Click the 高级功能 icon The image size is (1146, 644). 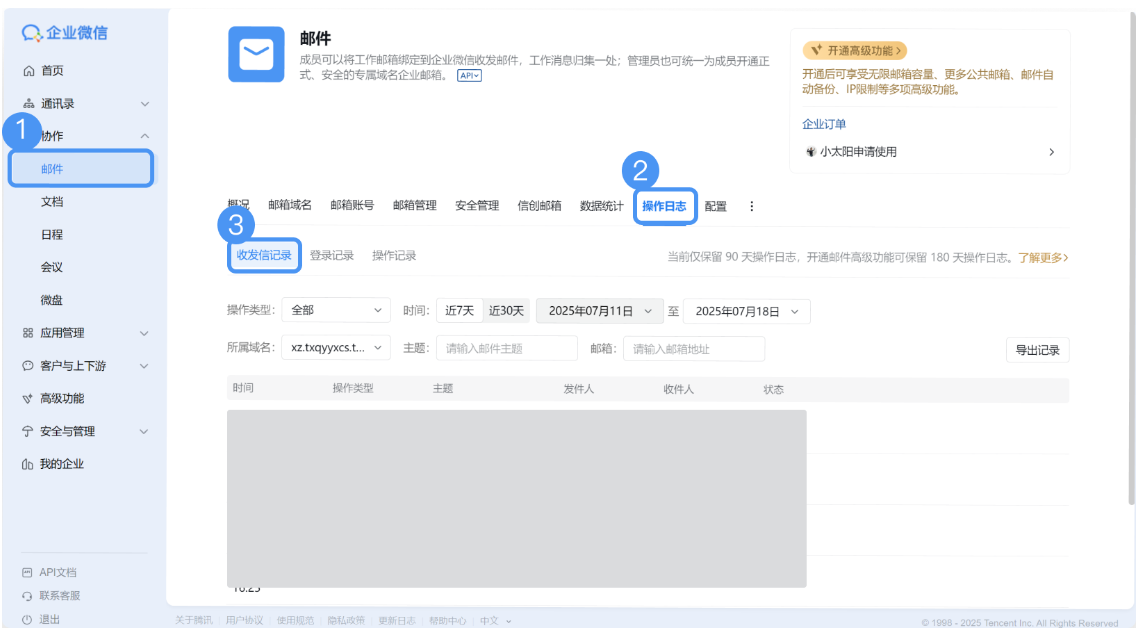pyautogui.click(x=28, y=399)
